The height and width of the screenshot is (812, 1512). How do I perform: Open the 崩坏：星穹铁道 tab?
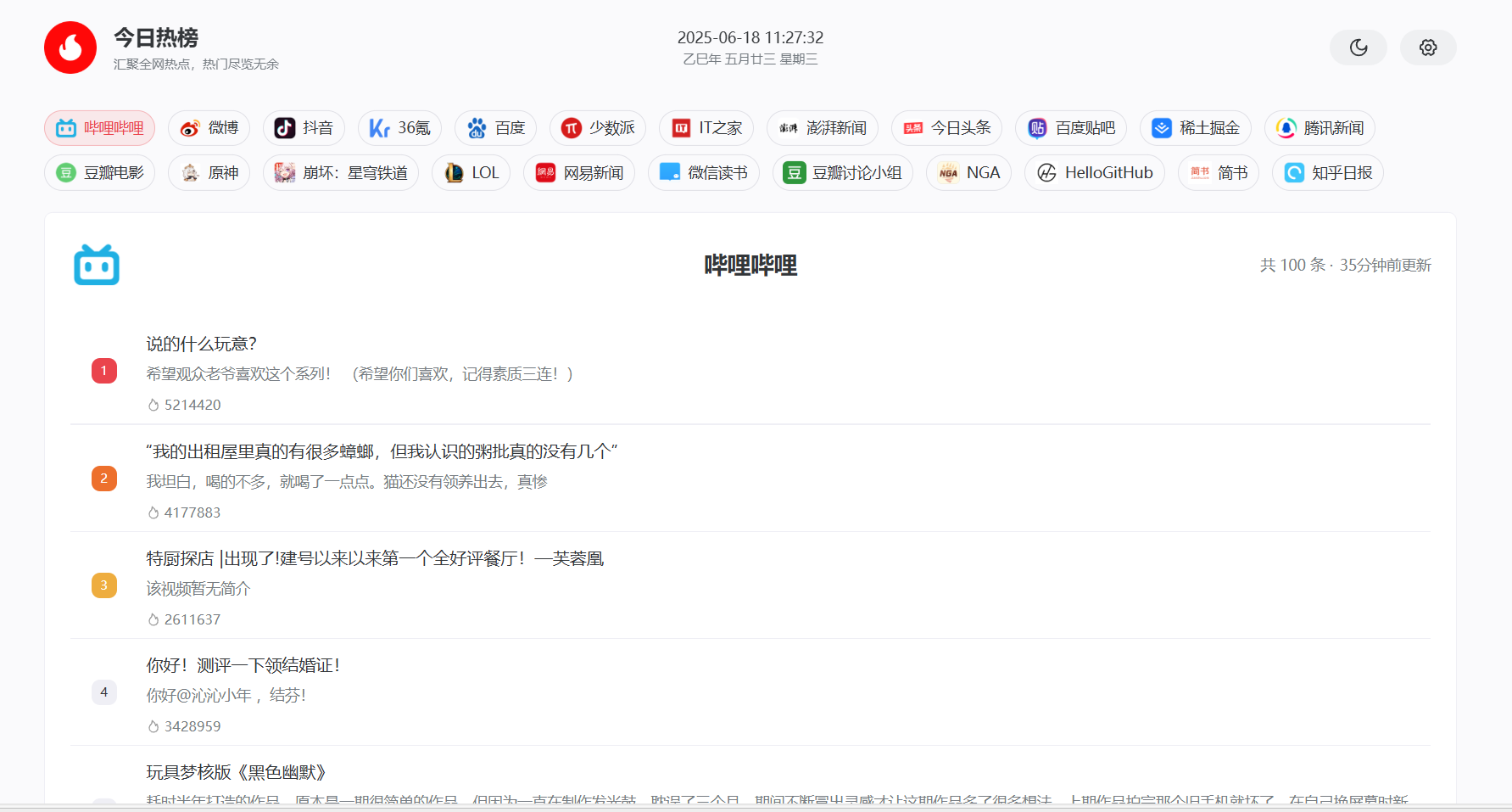point(341,173)
